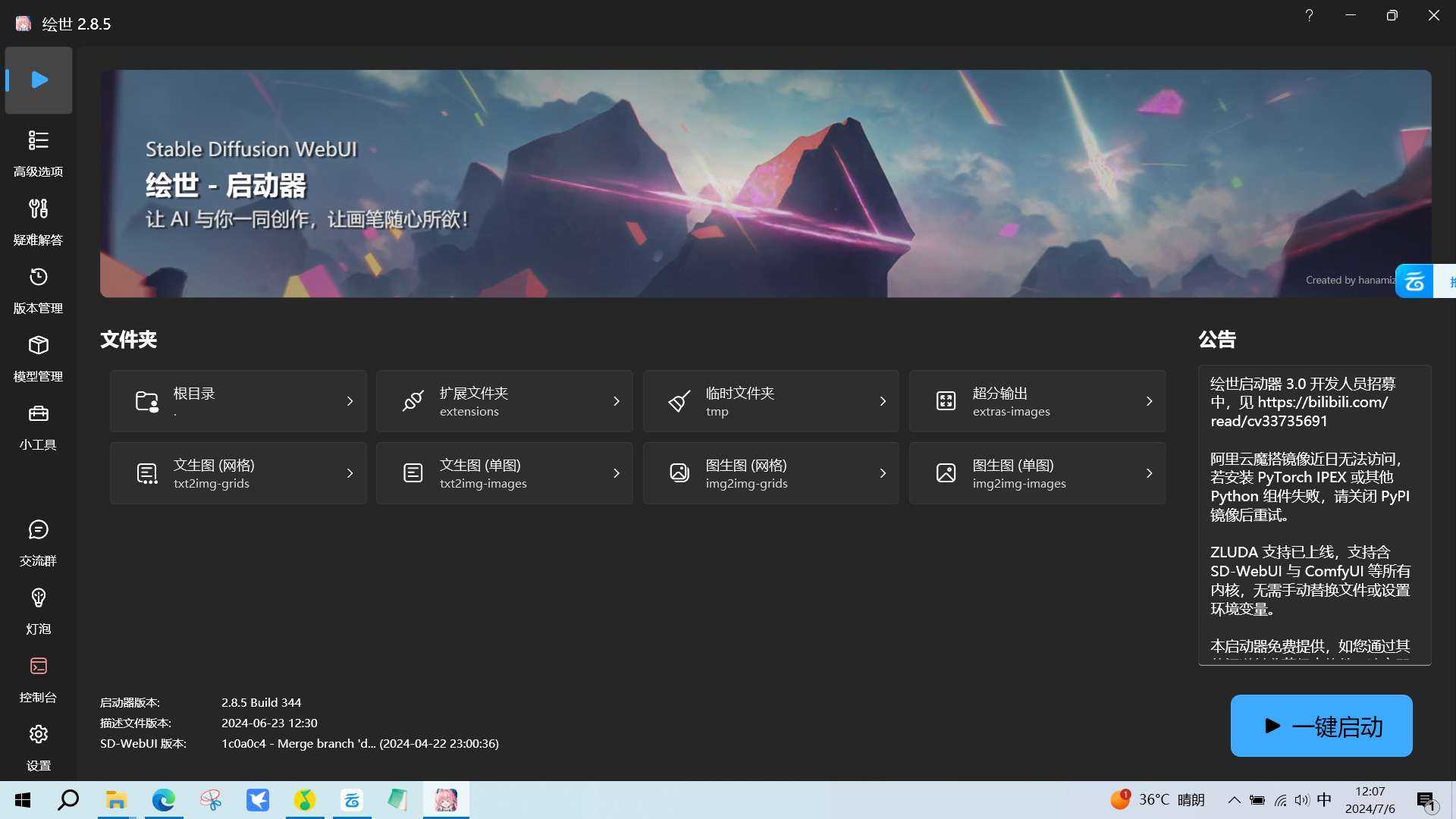The image size is (1456, 819).
Task: Start WebUI with 一键启动 button
Action: (x=1321, y=726)
